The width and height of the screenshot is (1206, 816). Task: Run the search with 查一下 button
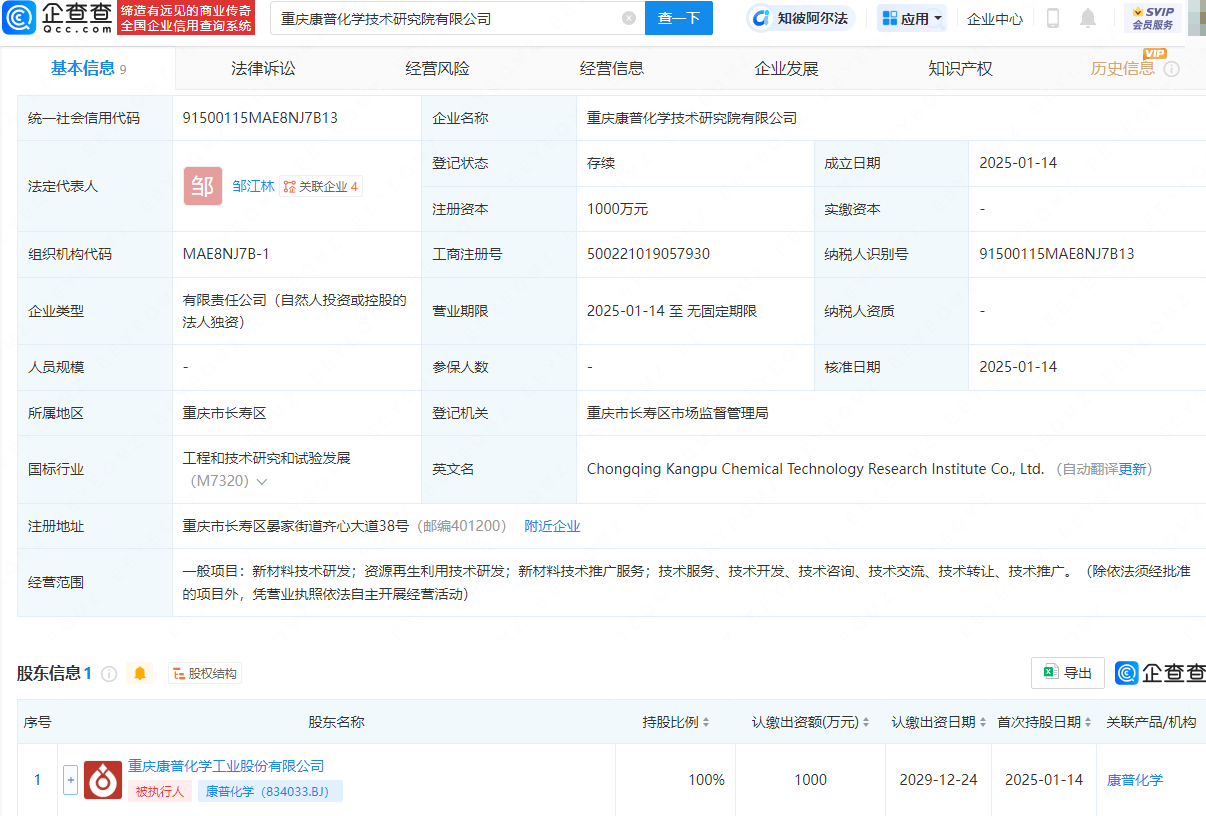point(679,18)
